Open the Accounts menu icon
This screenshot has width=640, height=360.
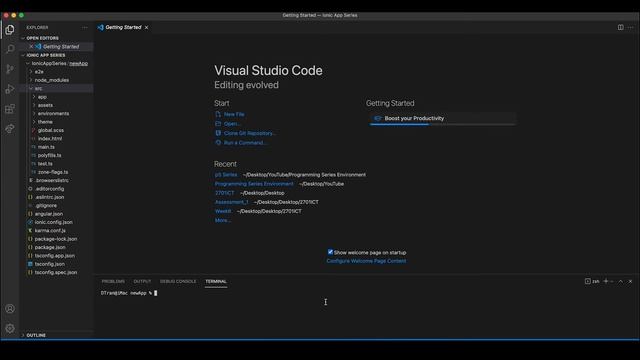[10, 309]
